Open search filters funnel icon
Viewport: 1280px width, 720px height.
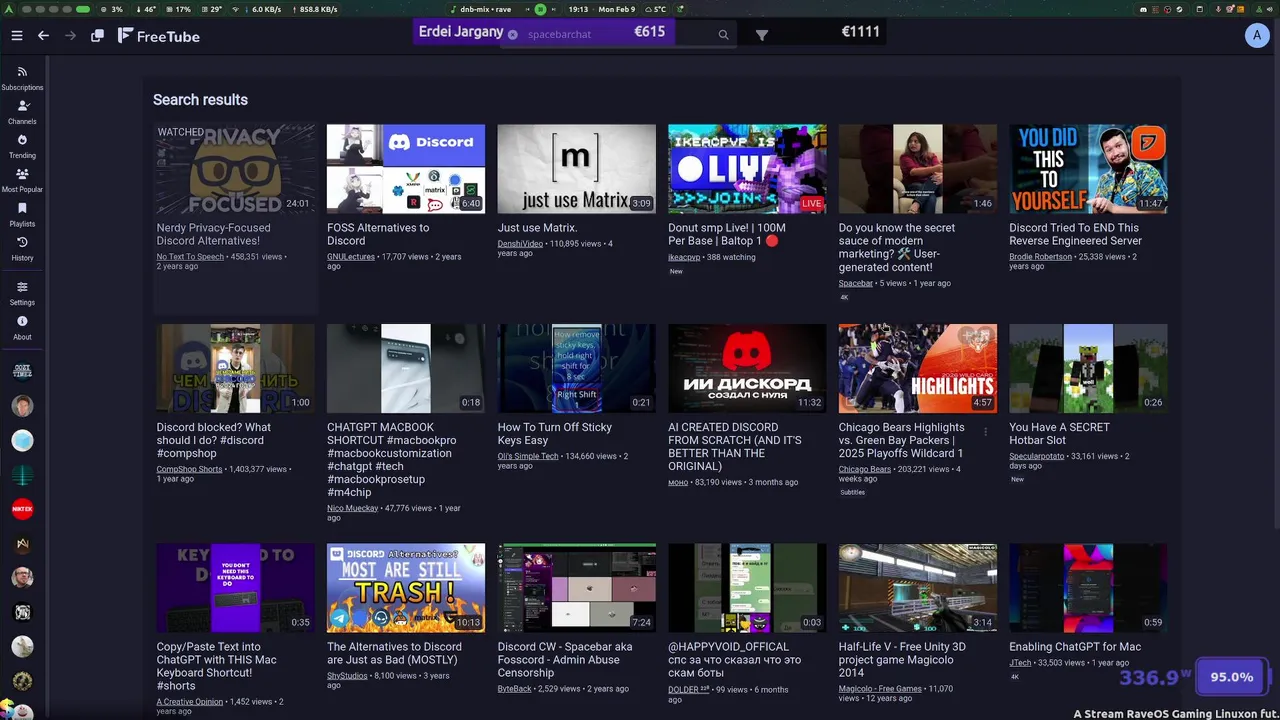(x=762, y=35)
